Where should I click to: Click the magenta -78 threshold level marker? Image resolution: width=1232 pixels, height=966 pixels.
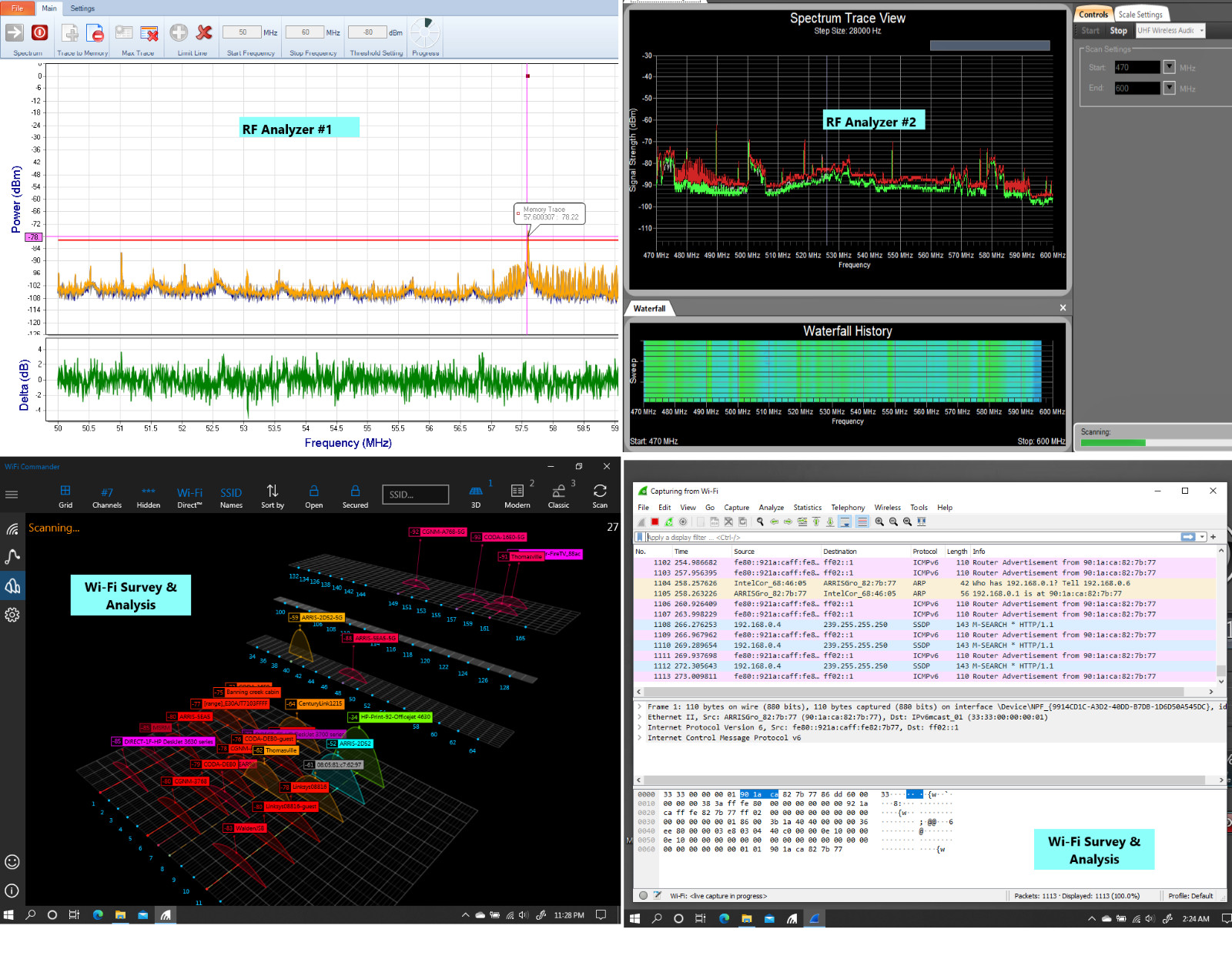[x=33, y=237]
